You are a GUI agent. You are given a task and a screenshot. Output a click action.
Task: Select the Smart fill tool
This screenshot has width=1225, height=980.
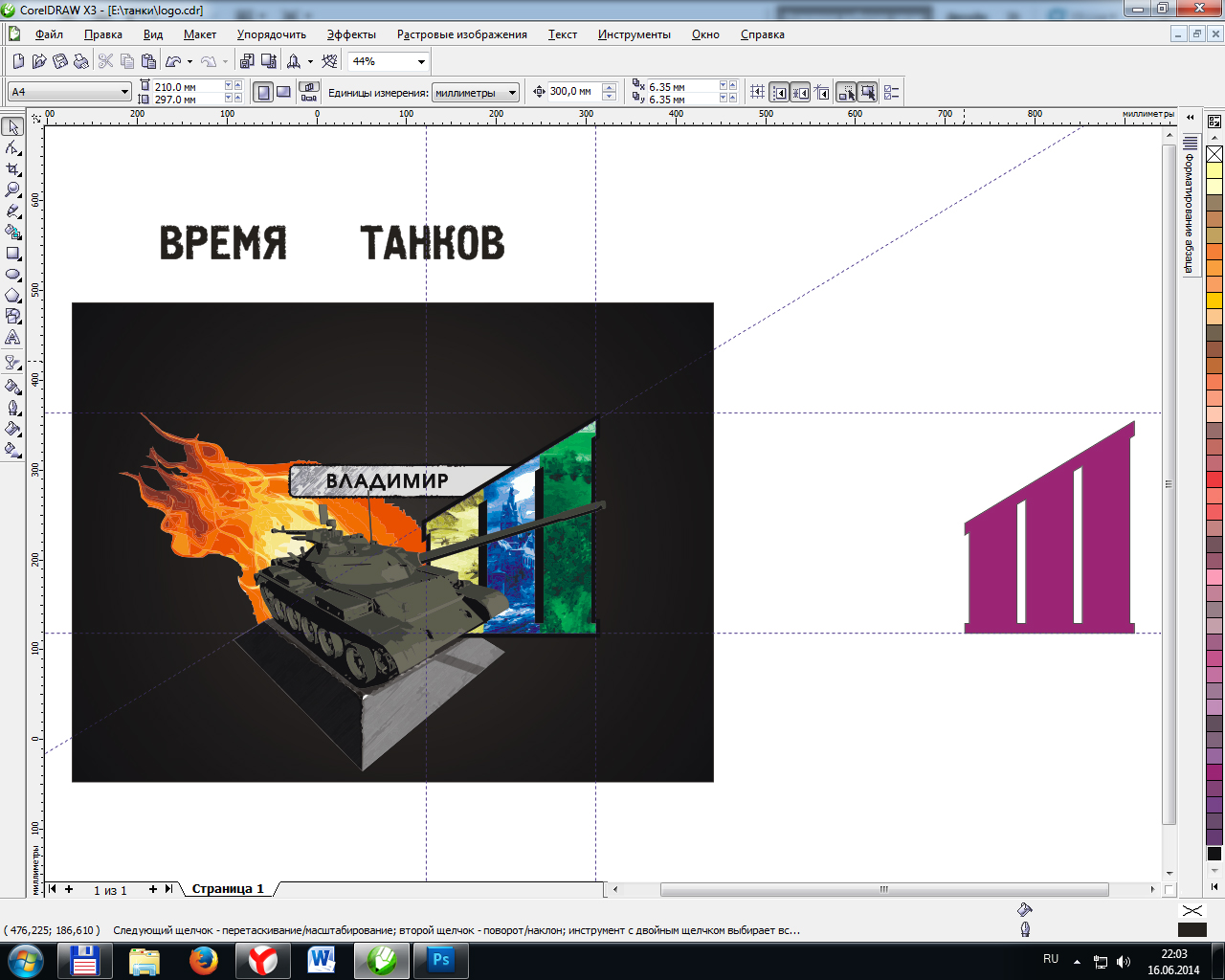tap(12, 233)
